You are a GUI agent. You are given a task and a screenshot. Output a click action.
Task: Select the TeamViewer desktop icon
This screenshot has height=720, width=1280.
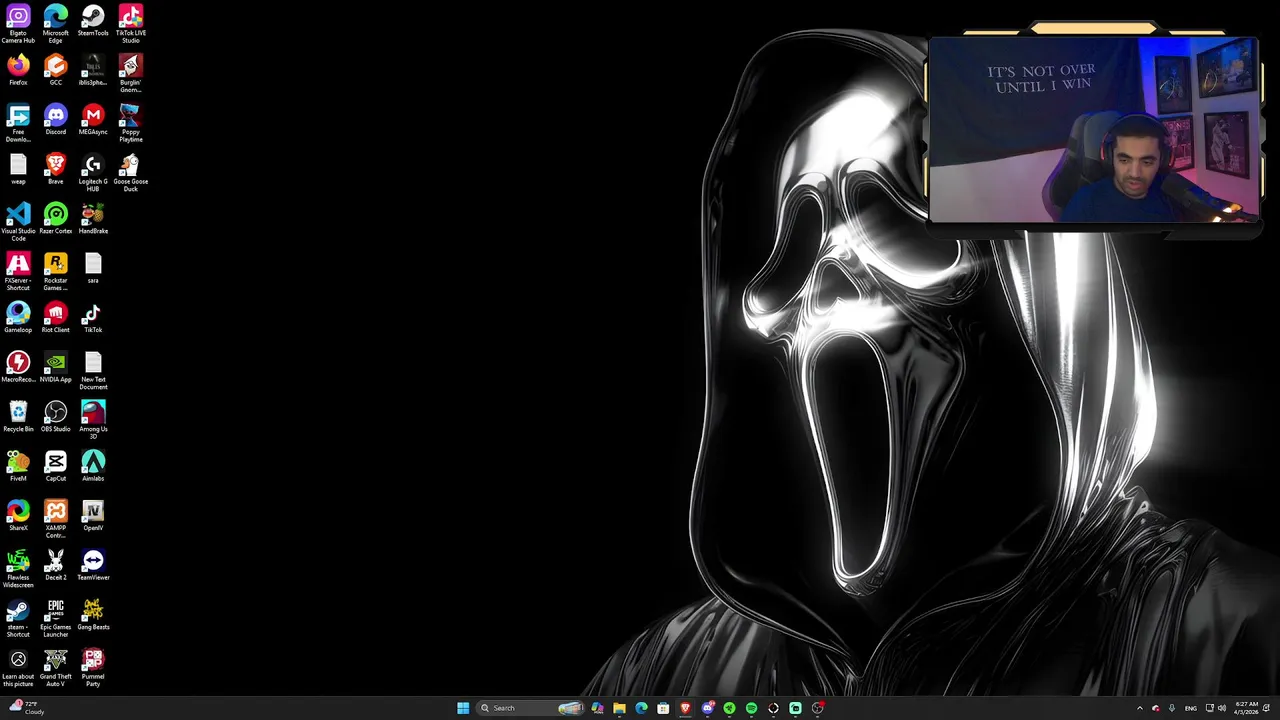(x=93, y=566)
